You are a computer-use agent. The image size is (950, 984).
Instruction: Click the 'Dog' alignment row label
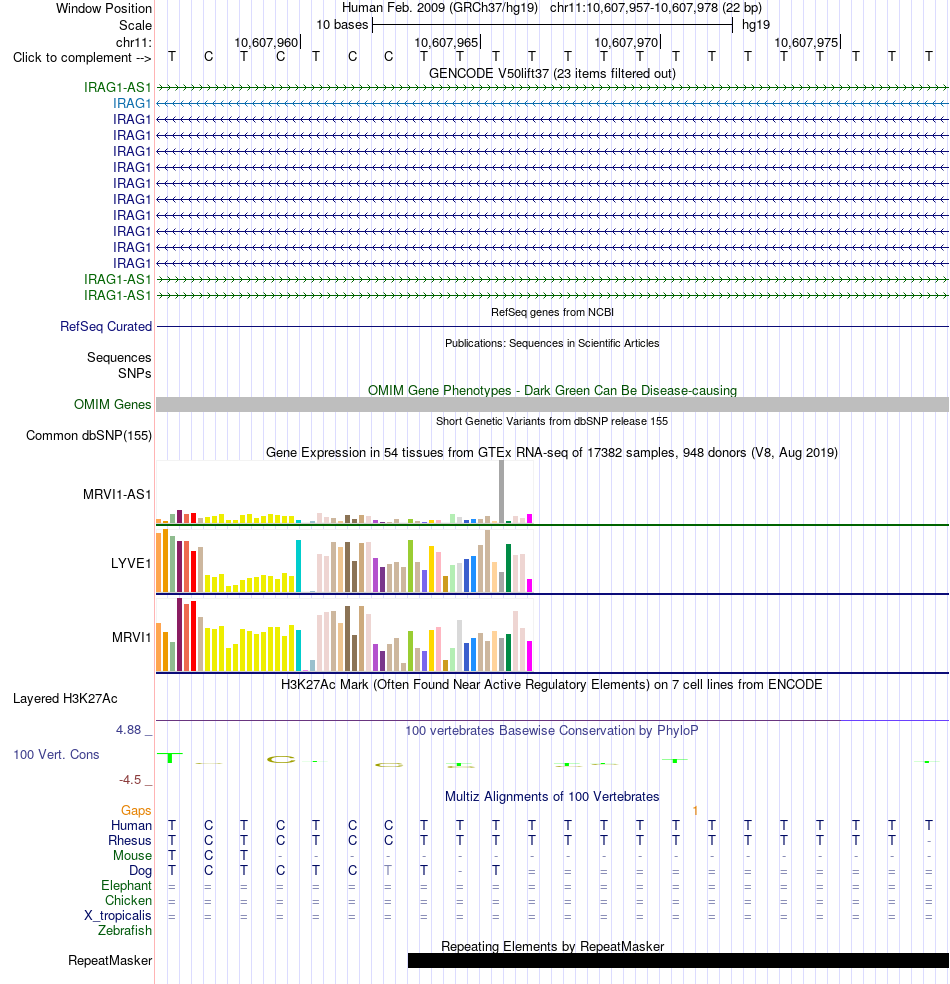(x=141, y=871)
